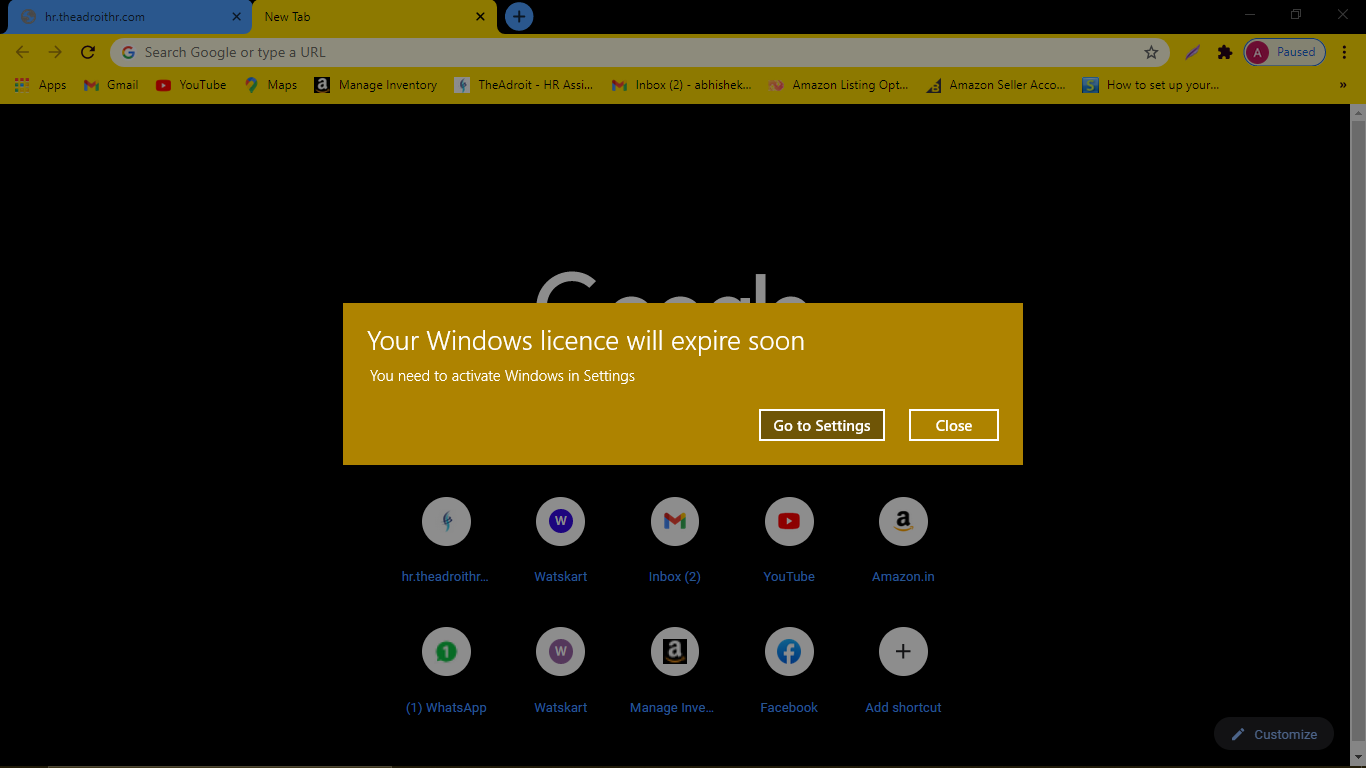This screenshot has width=1366, height=768.
Task: Open the Extensions puzzle icon
Action: click(1224, 52)
